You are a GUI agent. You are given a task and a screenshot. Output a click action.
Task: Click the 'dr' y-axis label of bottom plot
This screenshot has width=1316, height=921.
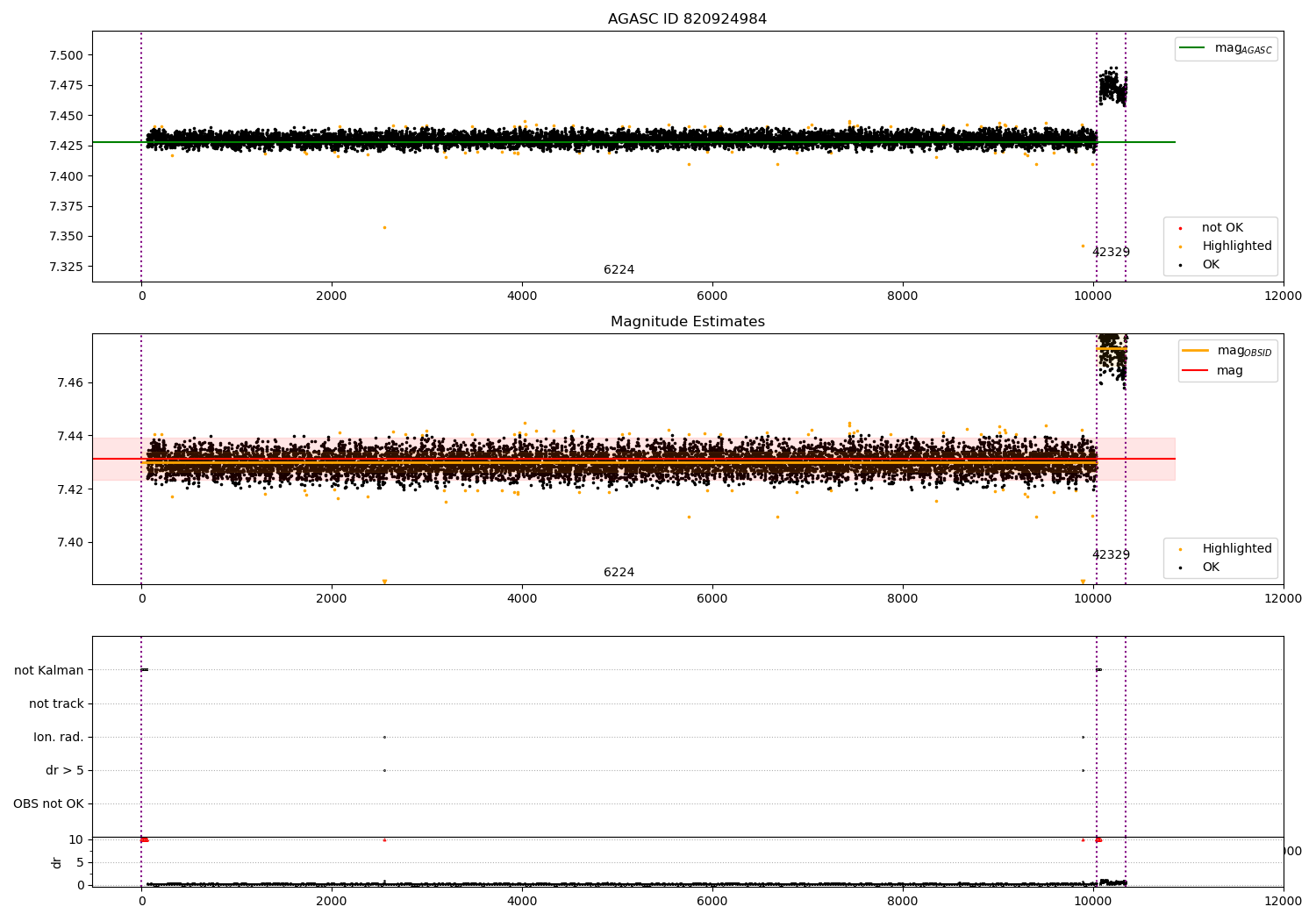[57, 862]
